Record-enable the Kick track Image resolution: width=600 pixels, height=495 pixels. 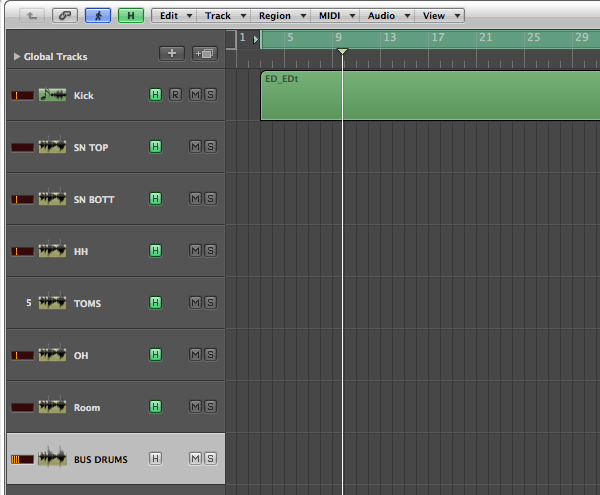175,94
